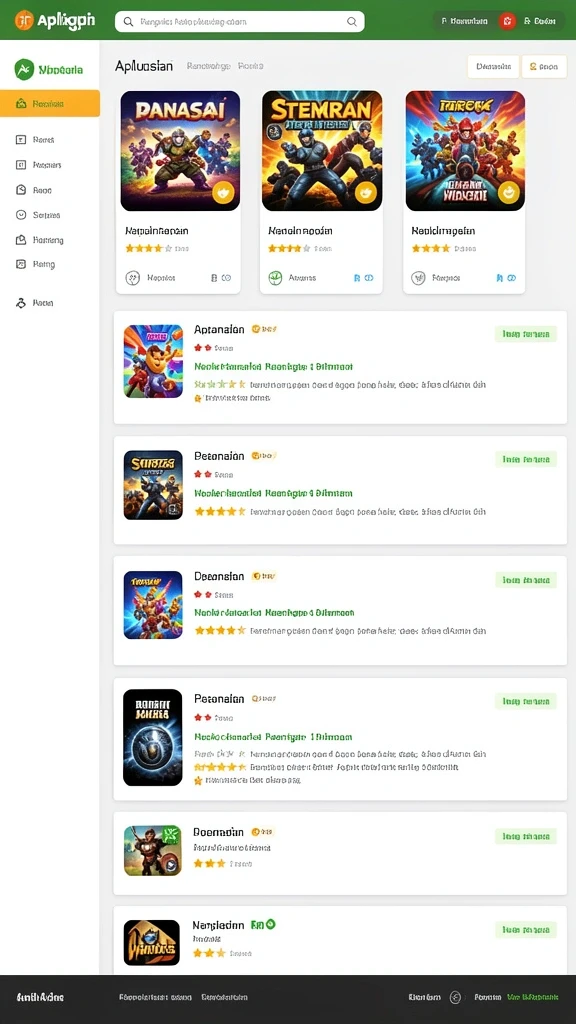Click the magnifier icon inside the search bar
Viewport: 576px width, 1024px height.
point(351,22)
